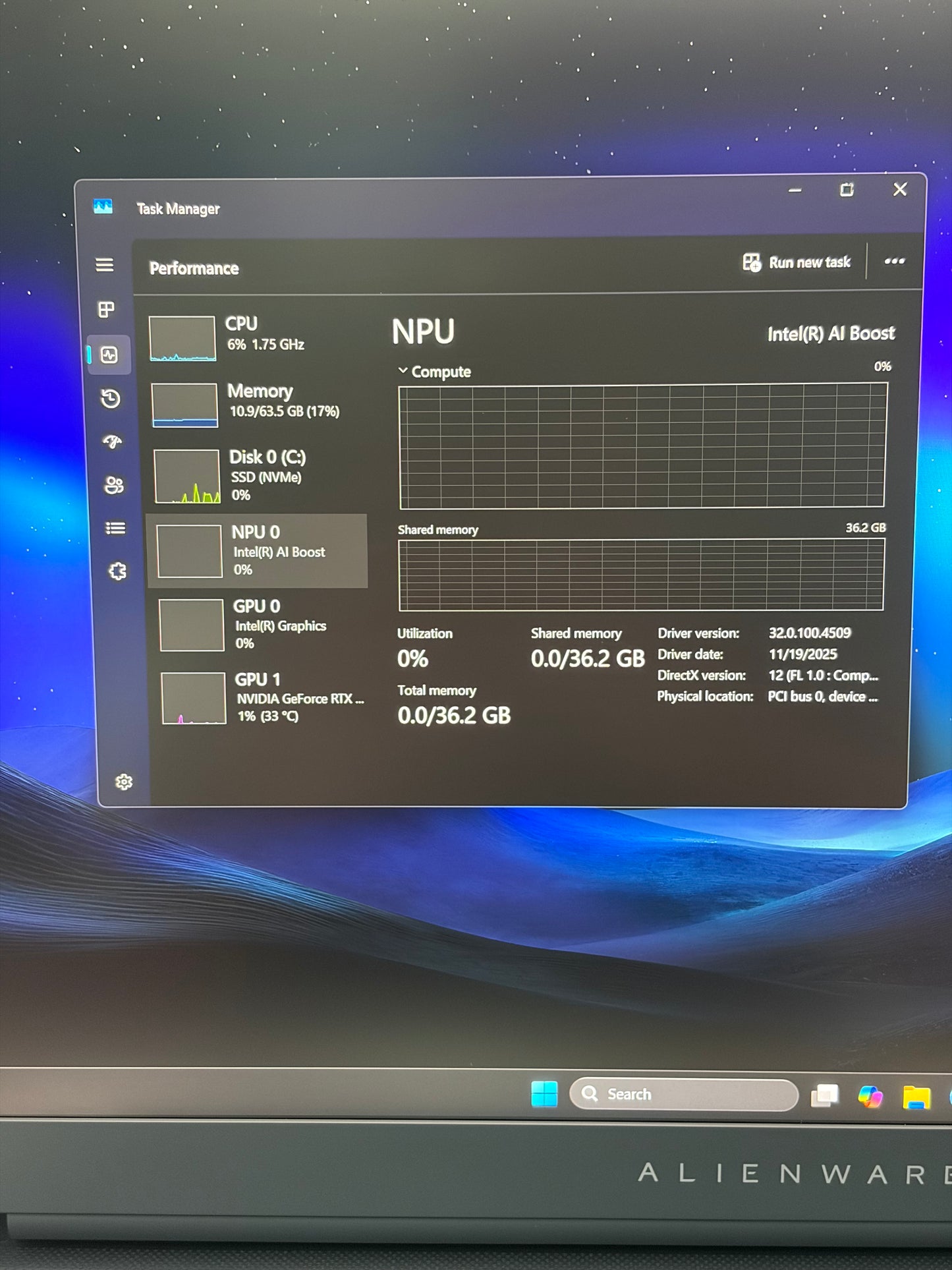Image resolution: width=952 pixels, height=1270 pixels.
Task: Click the NPU Shared memory graph
Action: (x=641, y=575)
